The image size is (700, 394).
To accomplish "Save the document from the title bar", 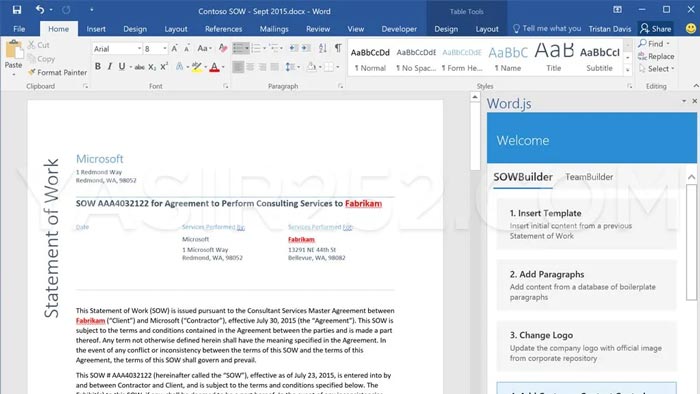I will tap(17, 9).
